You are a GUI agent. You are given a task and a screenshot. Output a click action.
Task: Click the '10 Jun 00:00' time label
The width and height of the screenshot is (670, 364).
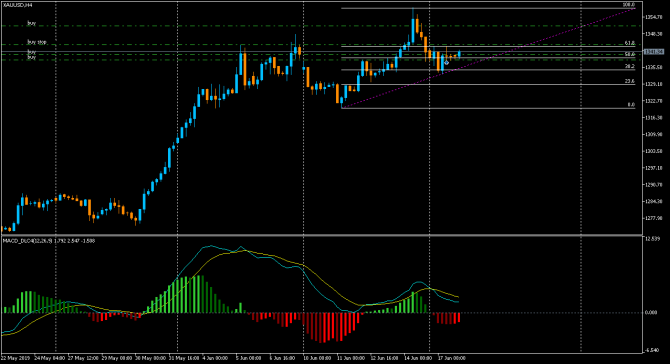point(317,358)
